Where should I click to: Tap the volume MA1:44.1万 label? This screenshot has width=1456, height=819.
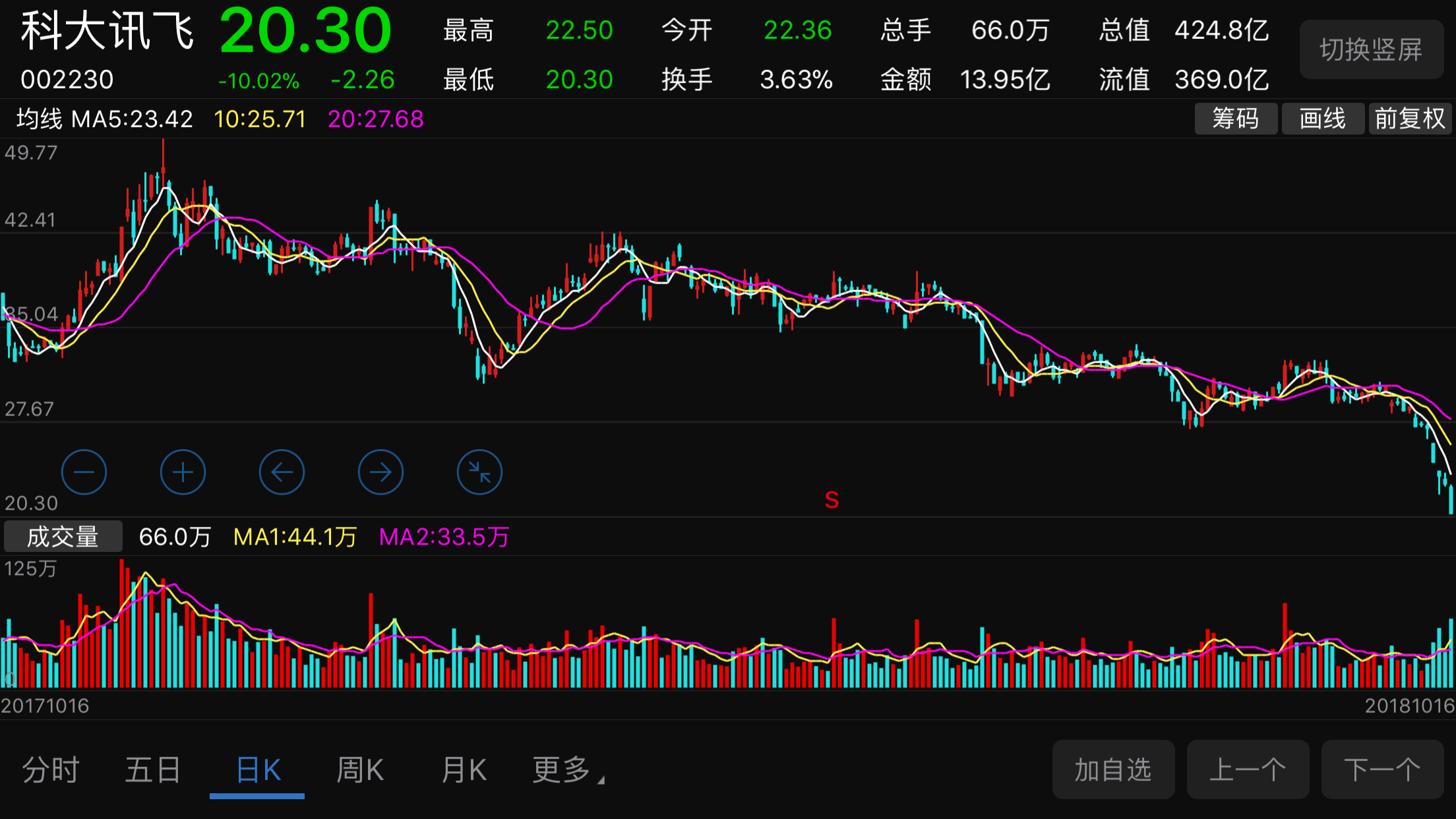tap(295, 537)
